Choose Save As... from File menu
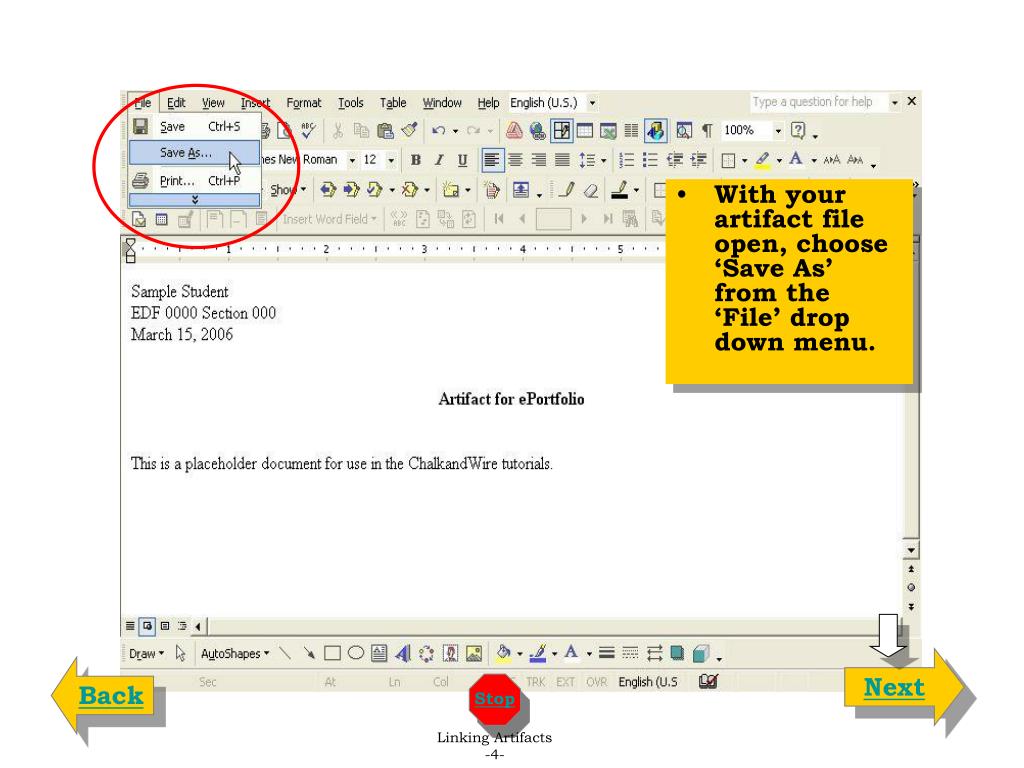The height and width of the screenshot is (768, 1024). click(x=195, y=153)
